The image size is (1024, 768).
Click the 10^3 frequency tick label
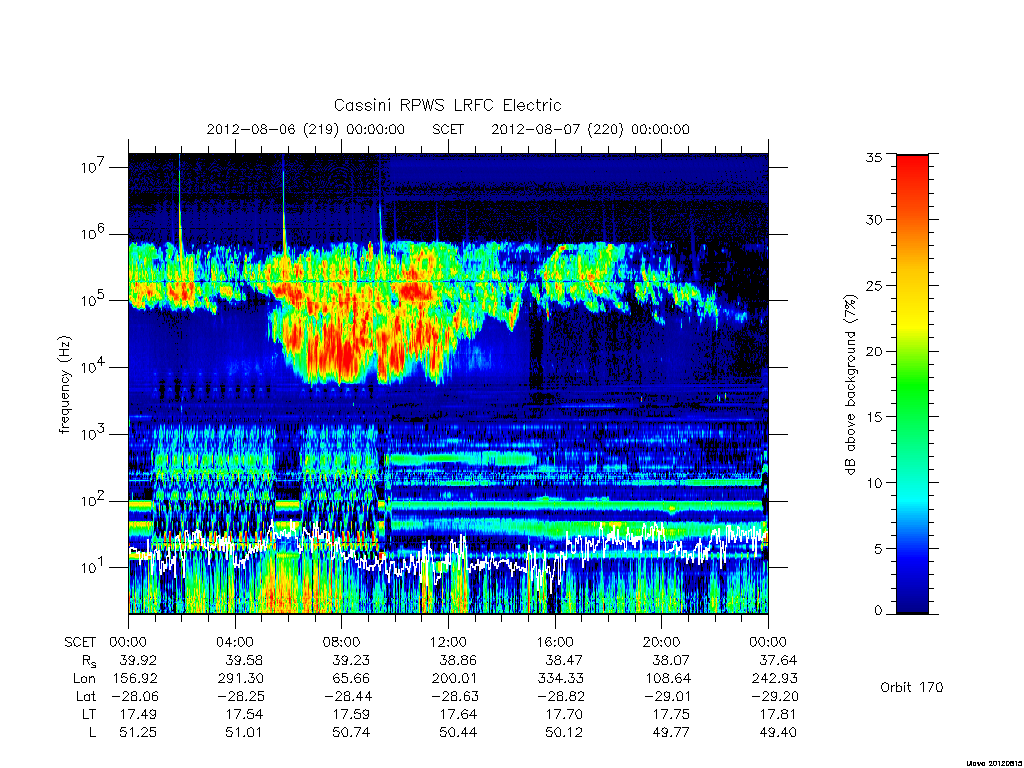[x=91, y=434]
